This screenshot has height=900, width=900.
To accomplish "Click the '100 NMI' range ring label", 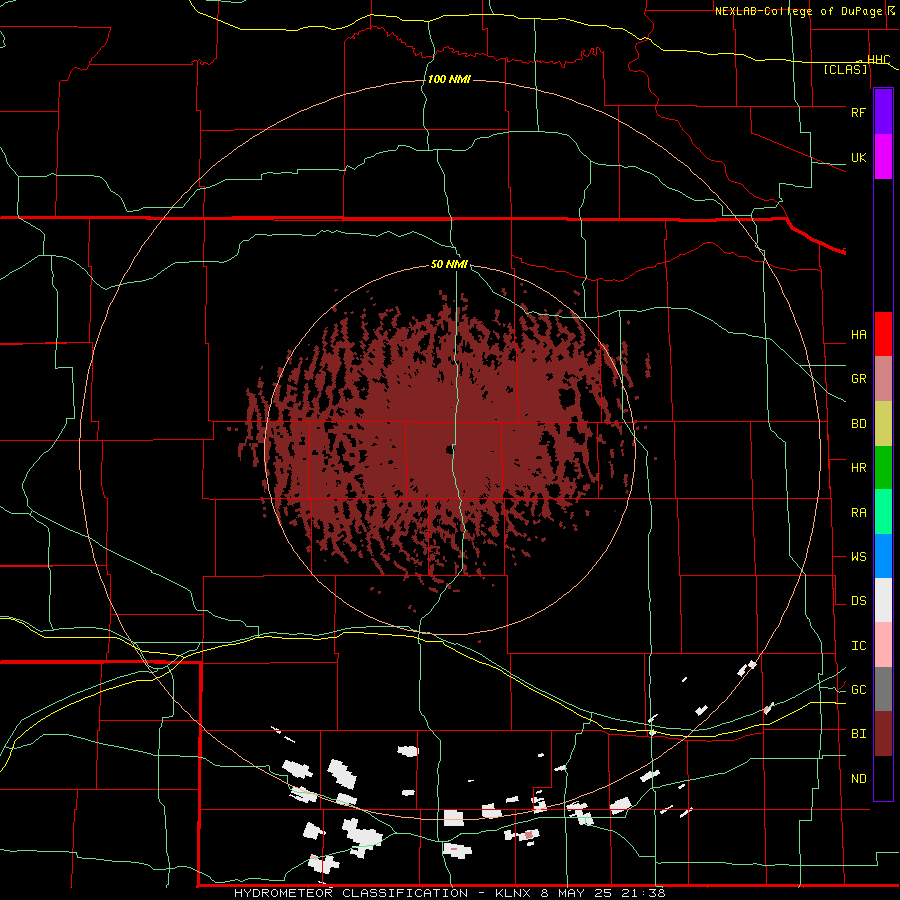I will click(449, 79).
